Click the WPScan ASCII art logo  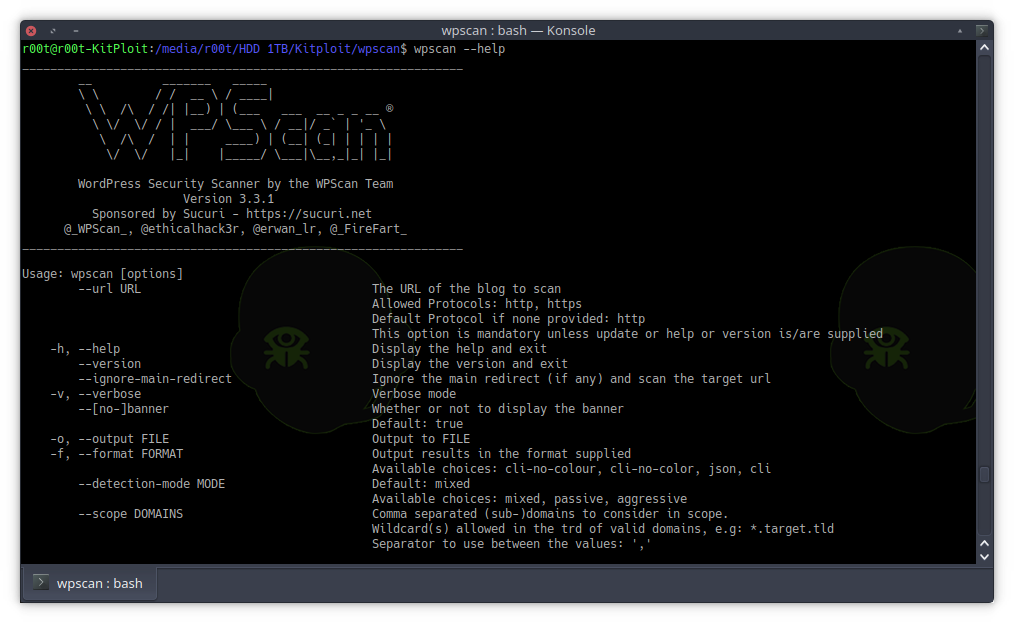pyautogui.click(x=235, y=121)
